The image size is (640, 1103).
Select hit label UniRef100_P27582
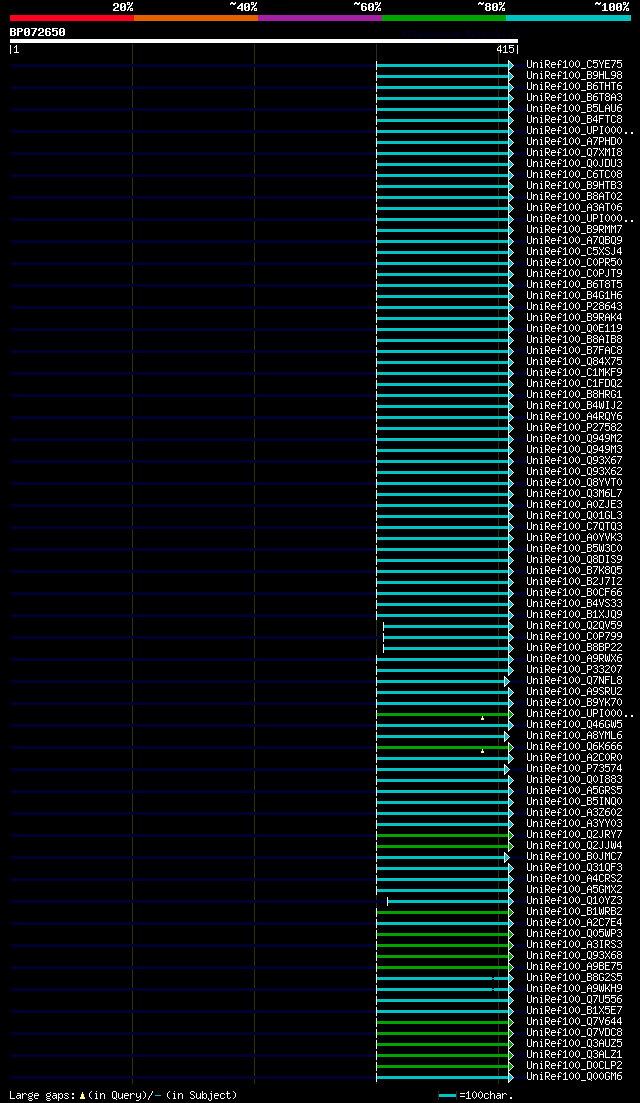574,427
